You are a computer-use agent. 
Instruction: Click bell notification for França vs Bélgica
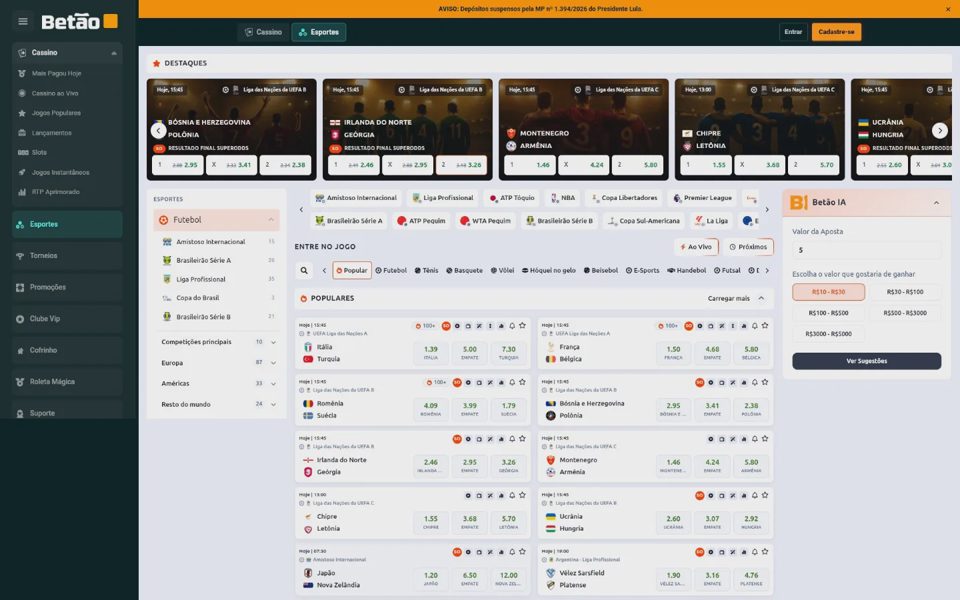coord(754,326)
